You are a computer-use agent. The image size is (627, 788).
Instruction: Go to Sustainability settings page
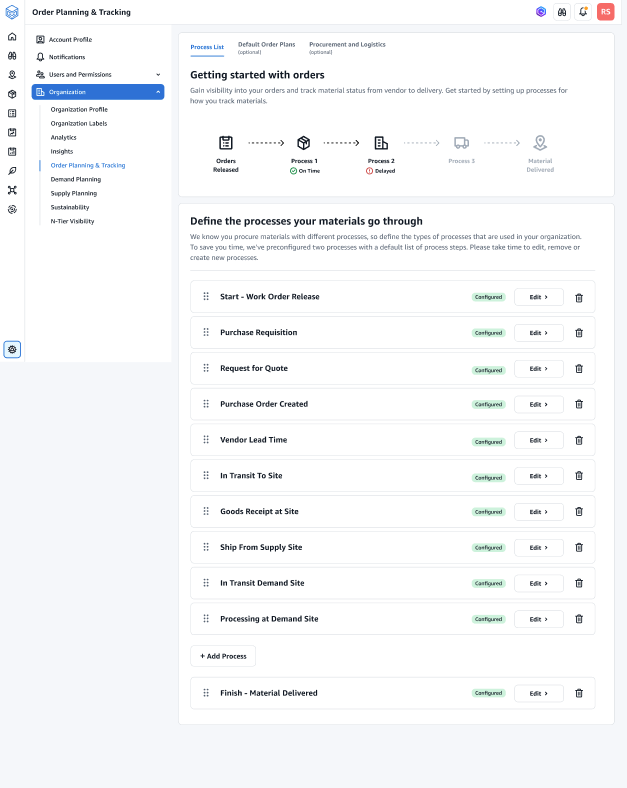coord(70,207)
